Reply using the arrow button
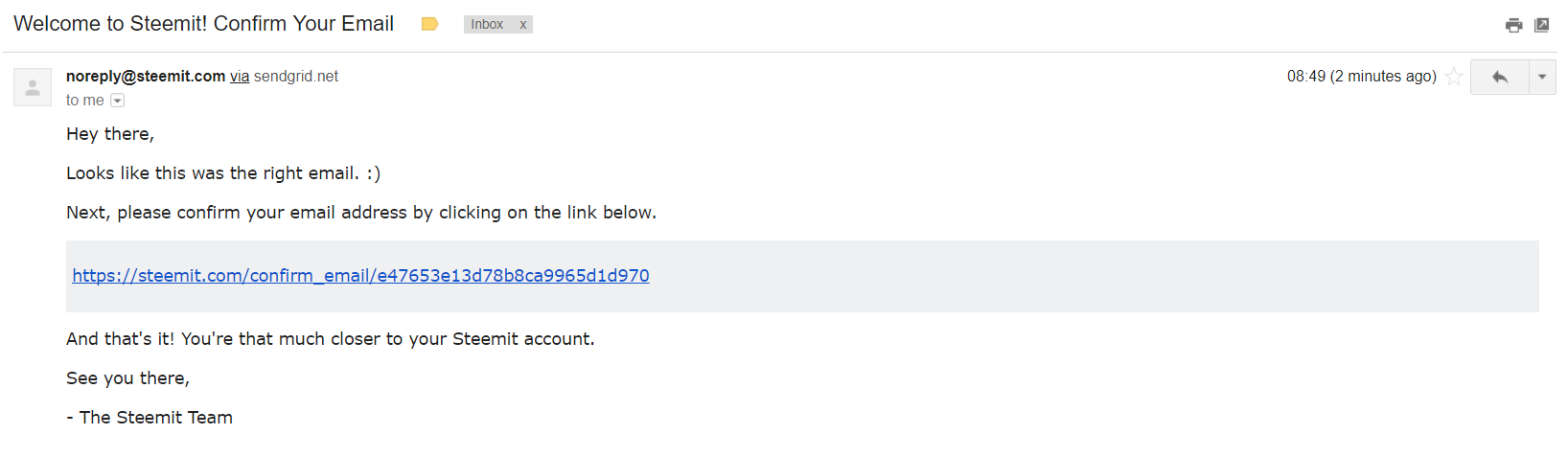The width and height of the screenshot is (1568, 457). pyautogui.click(x=1500, y=77)
